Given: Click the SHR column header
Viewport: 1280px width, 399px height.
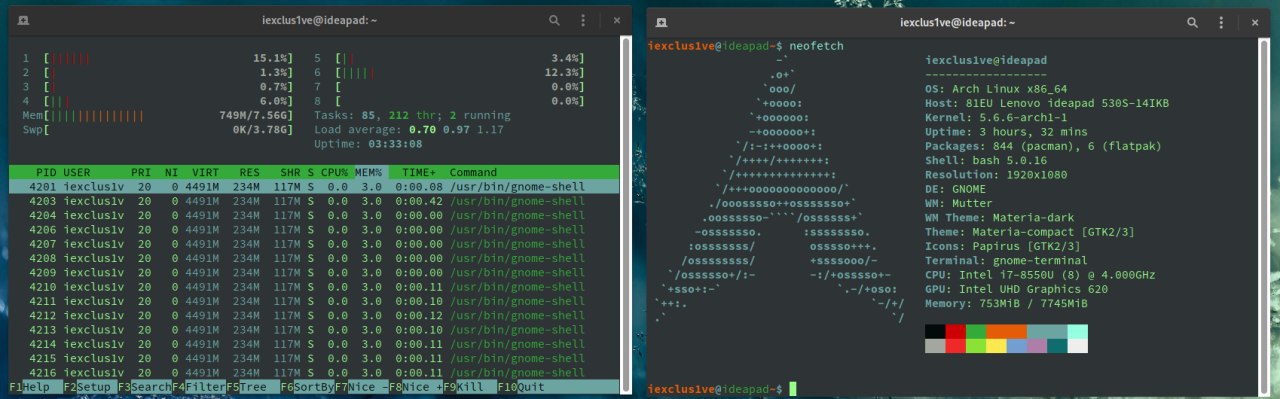Looking at the screenshot, I should point(290,172).
